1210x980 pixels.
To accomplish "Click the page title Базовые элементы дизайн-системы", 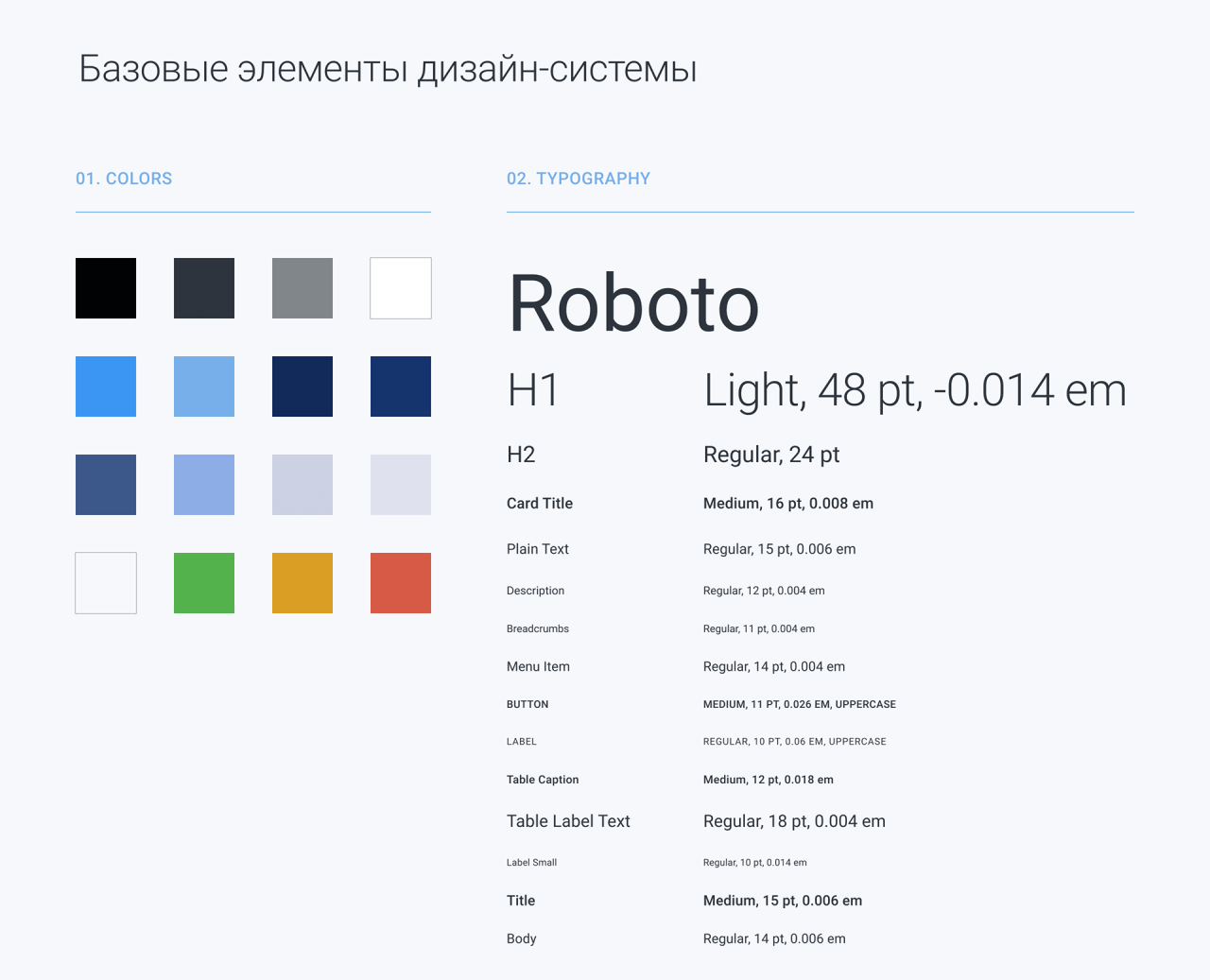I will click(x=388, y=69).
